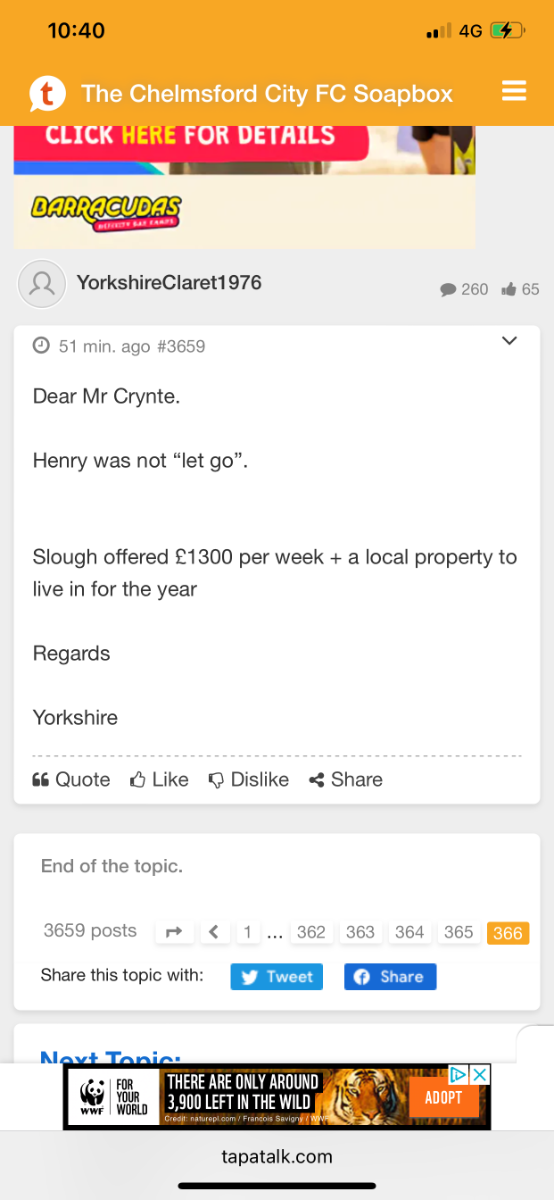
Task: Tap the Tapatalk logo icon
Action: click(46, 94)
